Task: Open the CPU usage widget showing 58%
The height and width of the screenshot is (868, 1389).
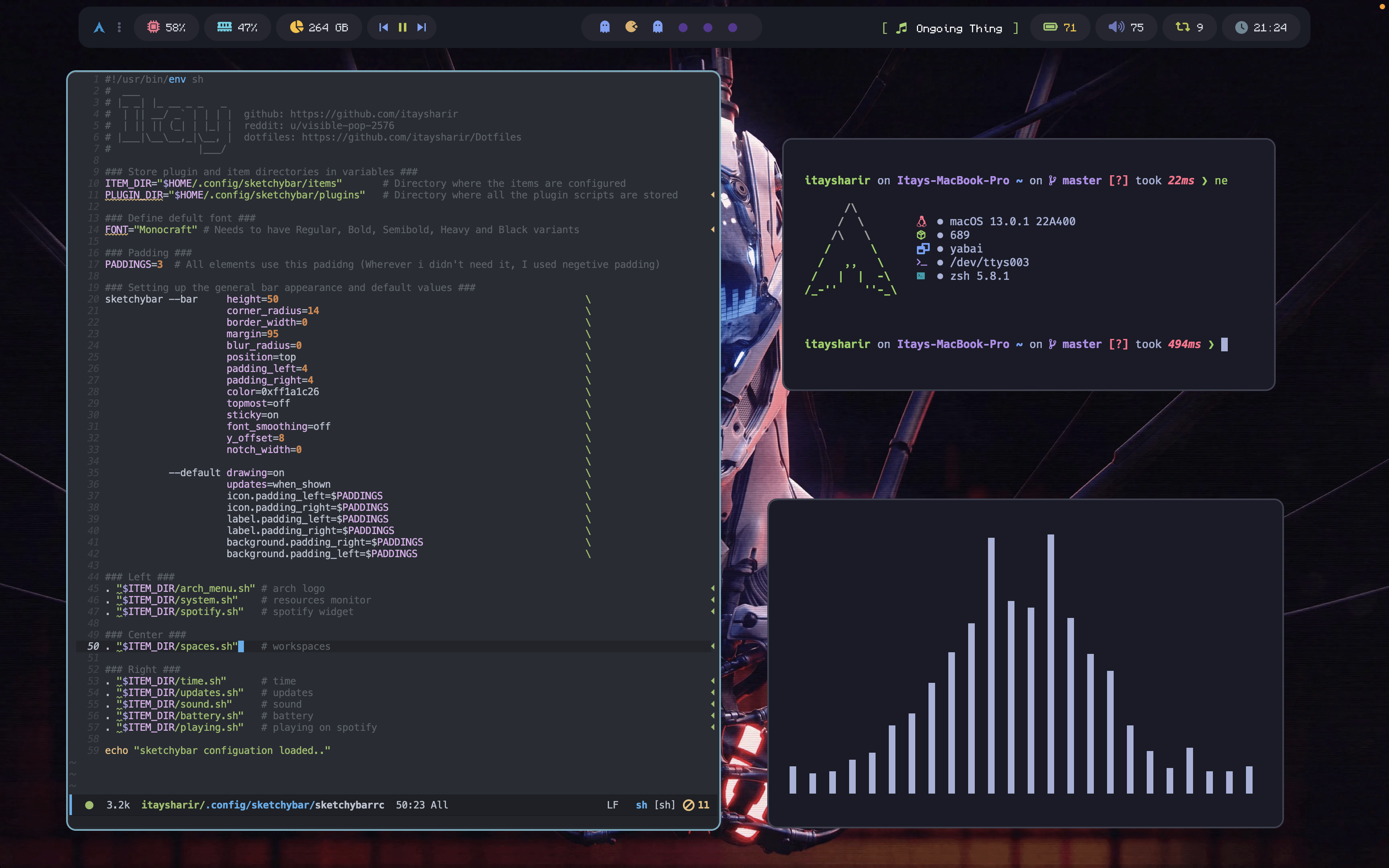Action: [x=166, y=27]
